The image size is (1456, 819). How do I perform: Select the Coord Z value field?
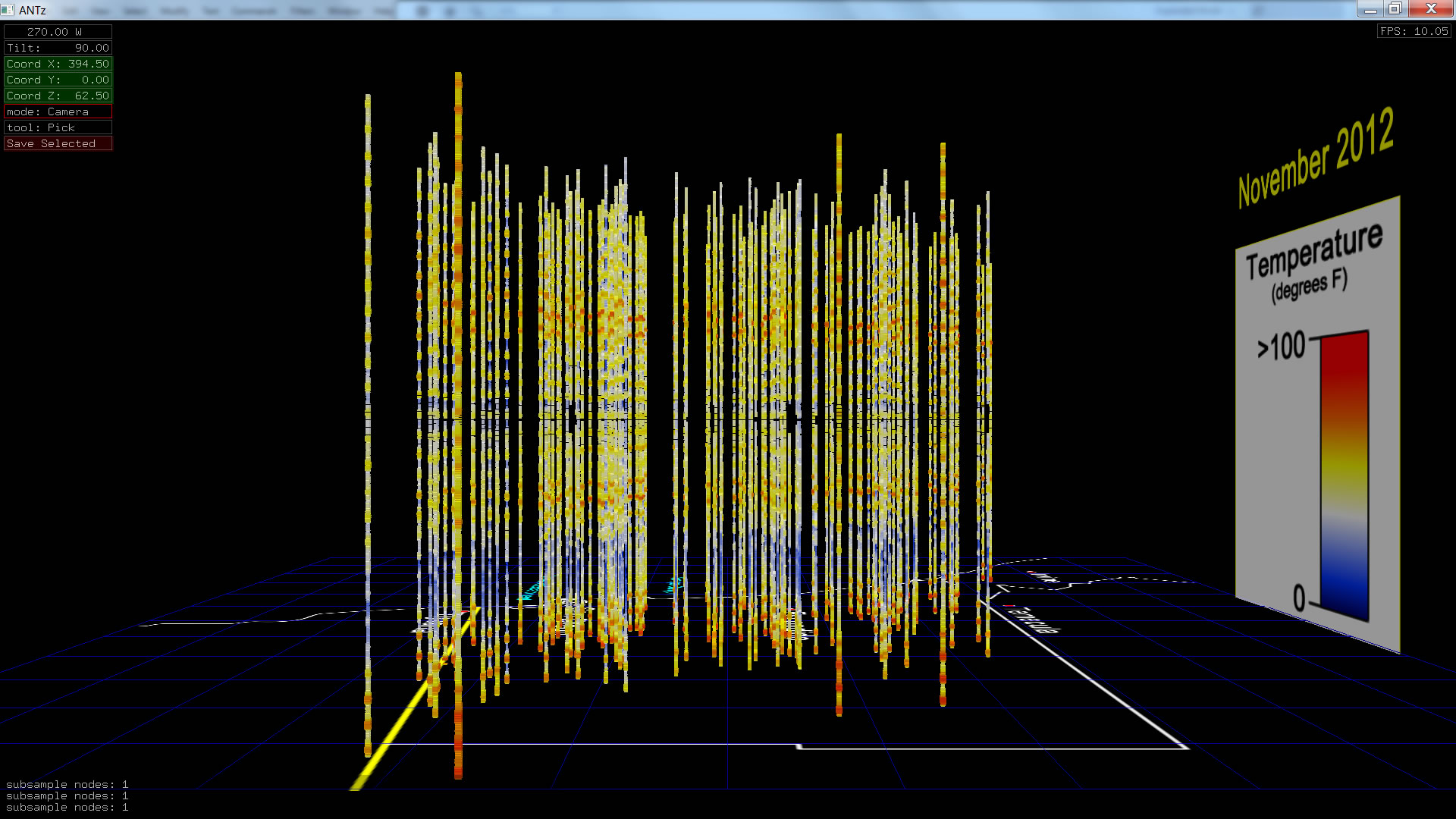[x=58, y=96]
